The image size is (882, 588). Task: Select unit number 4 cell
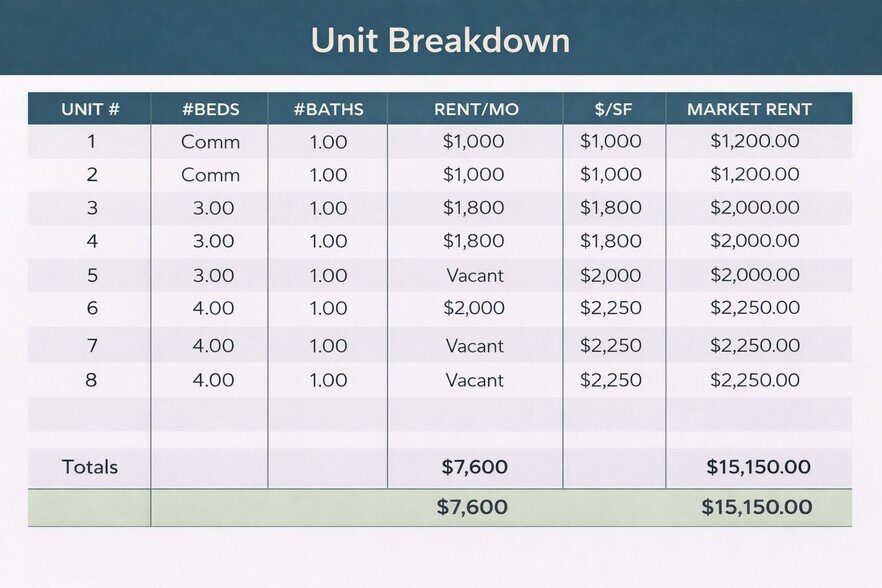pos(92,241)
